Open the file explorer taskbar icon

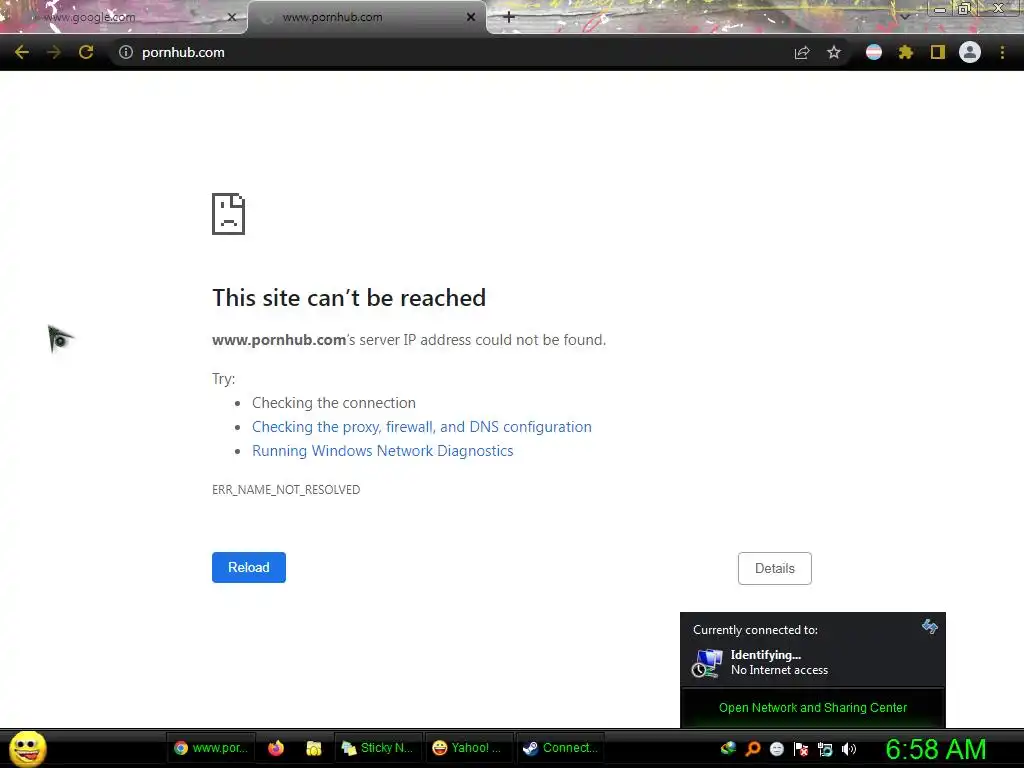(313, 748)
